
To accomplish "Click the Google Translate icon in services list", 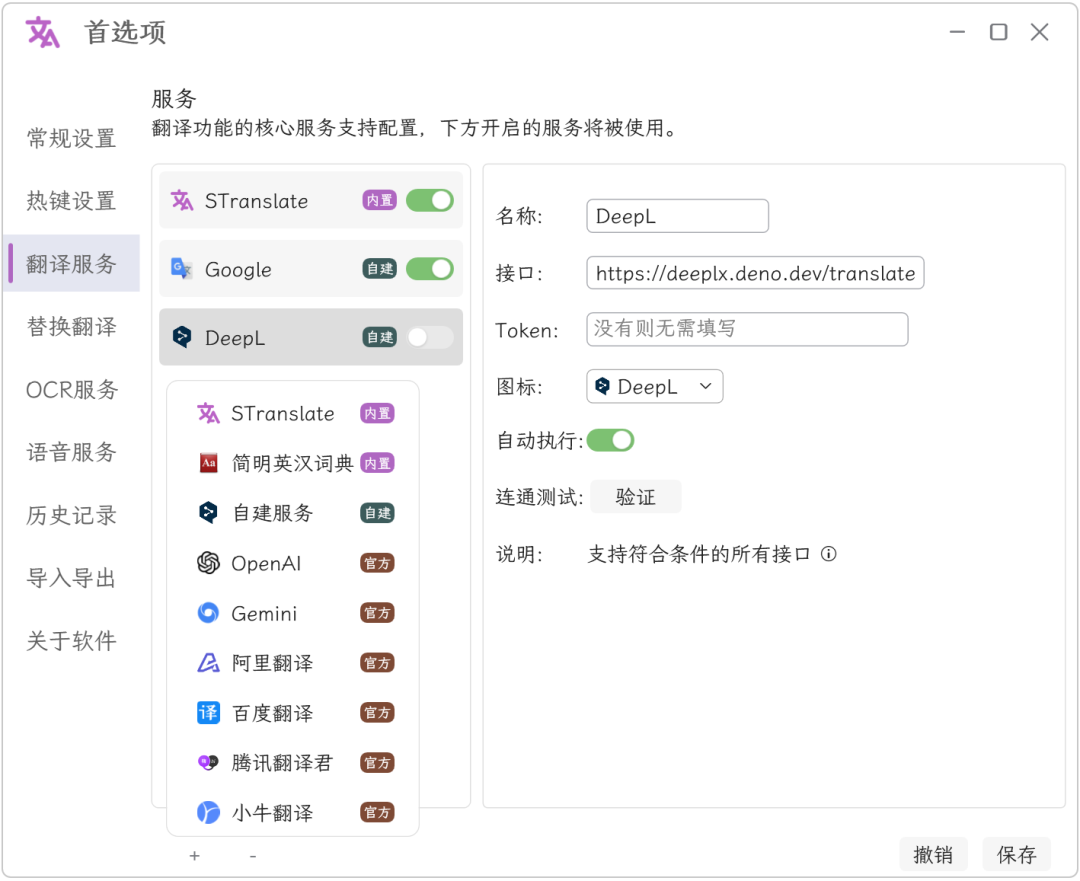I will click(182, 269).
